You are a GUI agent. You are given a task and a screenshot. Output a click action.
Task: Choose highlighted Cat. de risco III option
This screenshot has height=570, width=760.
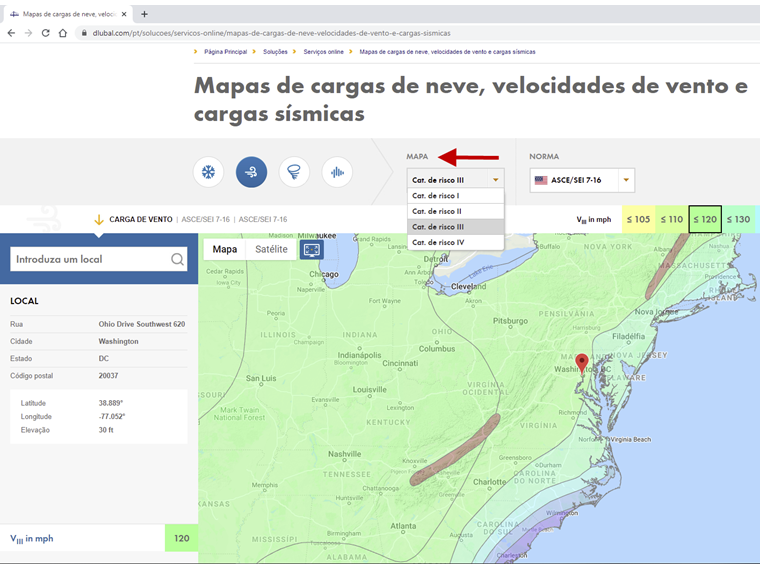(456, 227)
